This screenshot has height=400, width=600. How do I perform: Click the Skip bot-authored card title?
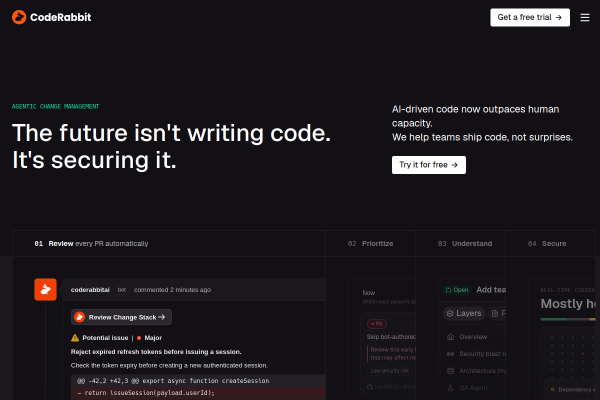(391, 337)
